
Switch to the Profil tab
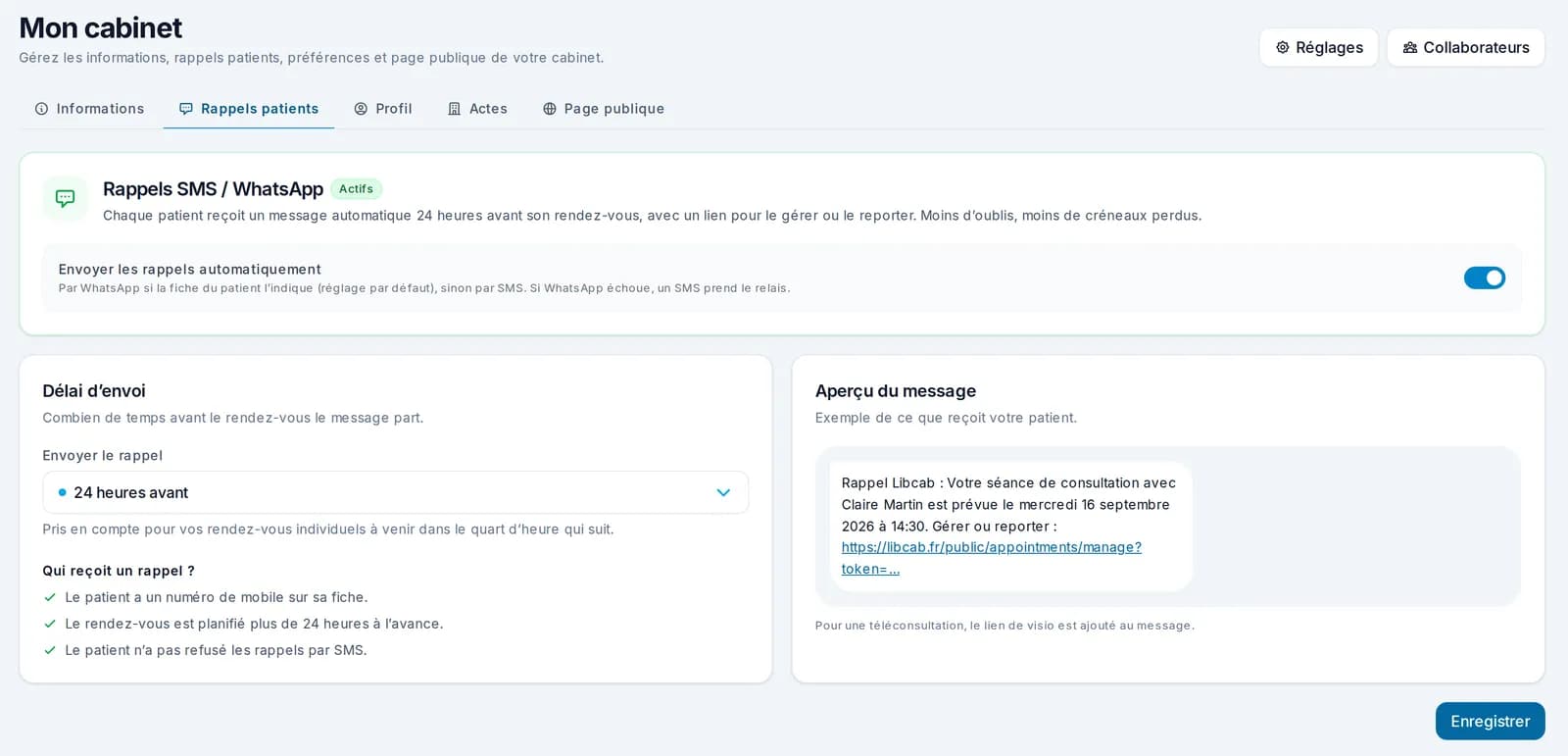383,109
